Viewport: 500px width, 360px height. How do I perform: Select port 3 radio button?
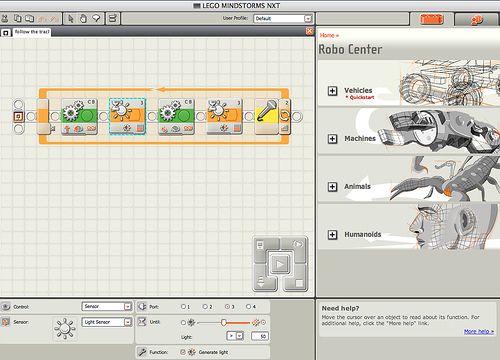click(x=227, y=306)
